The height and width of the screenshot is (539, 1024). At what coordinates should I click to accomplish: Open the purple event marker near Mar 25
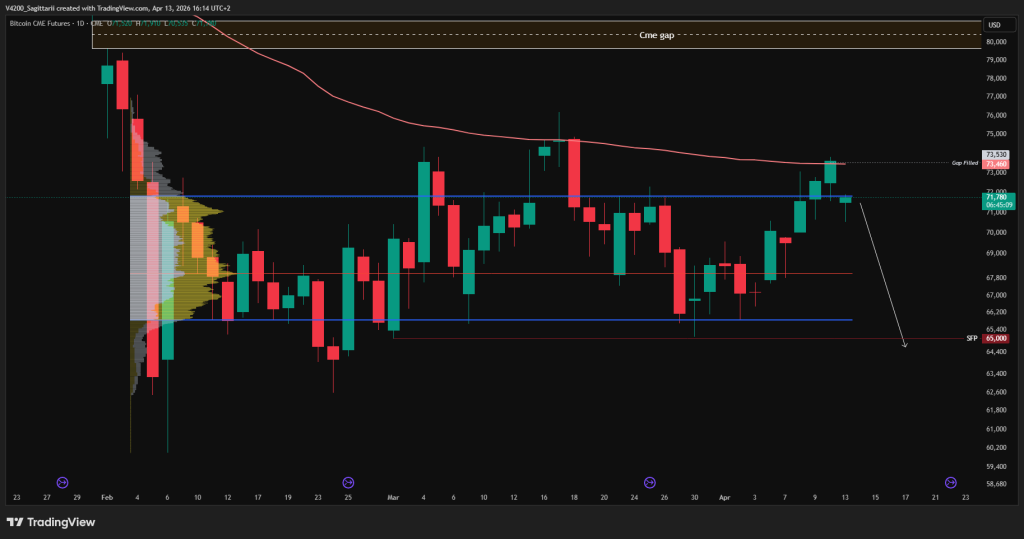[x=650, y=481]
